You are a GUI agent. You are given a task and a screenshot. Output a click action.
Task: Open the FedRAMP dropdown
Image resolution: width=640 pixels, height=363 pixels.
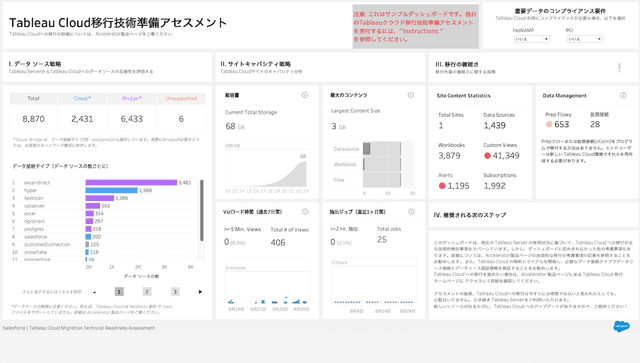[x=532, y=39]
